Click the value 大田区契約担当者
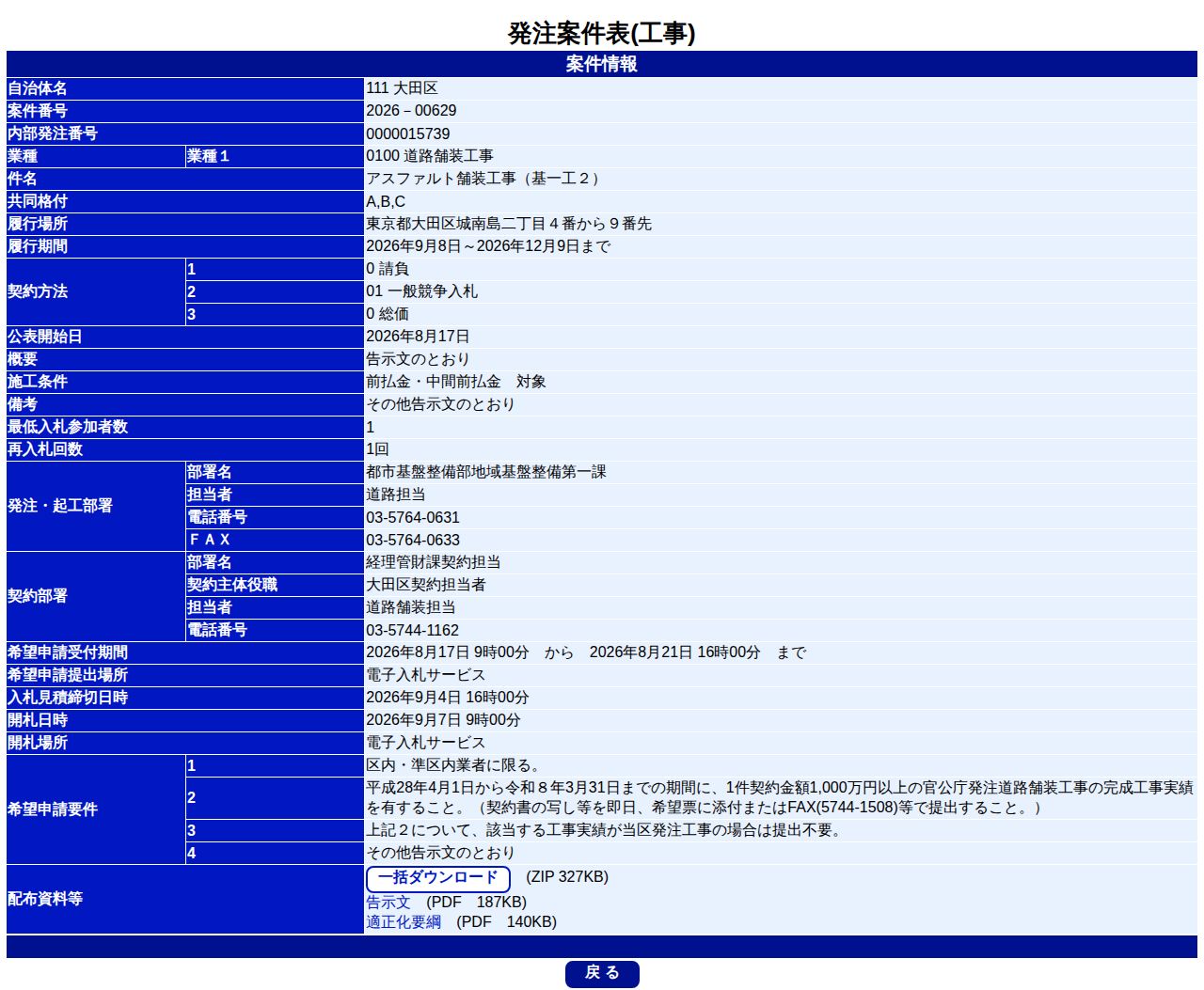Image resolution: width=1204 pixels, height=990 pixels. coord(426,585)
